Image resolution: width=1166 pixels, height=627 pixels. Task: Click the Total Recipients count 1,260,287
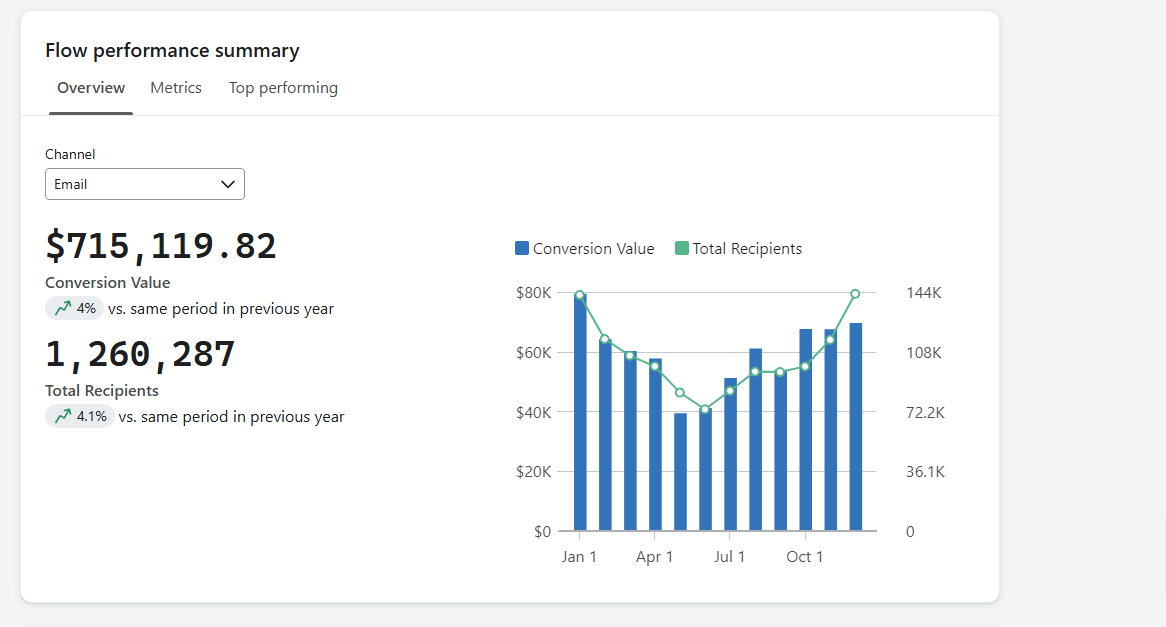[x=140, y=354]
